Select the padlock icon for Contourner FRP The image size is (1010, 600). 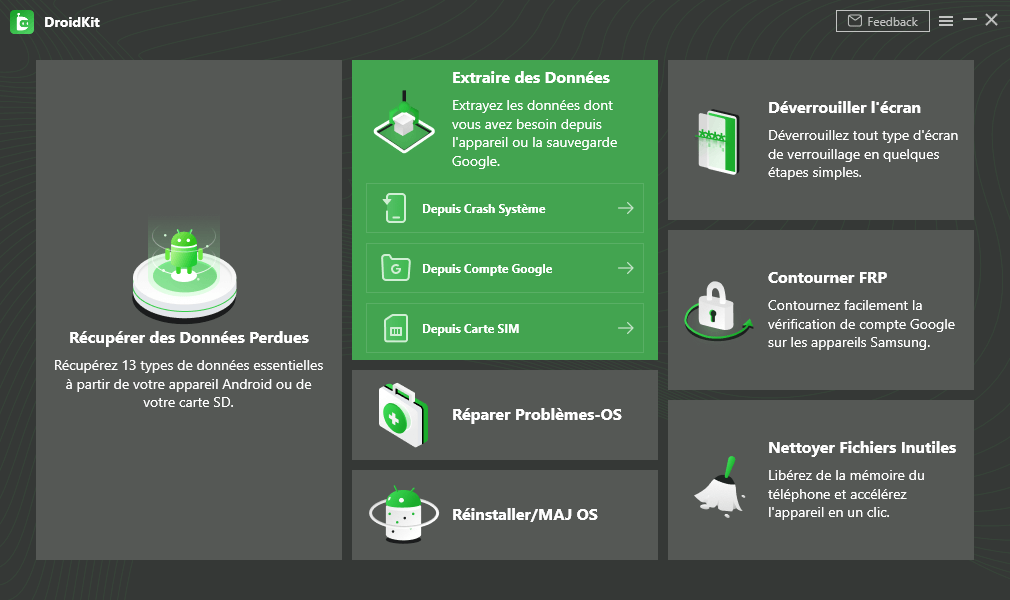pos(717,308)
